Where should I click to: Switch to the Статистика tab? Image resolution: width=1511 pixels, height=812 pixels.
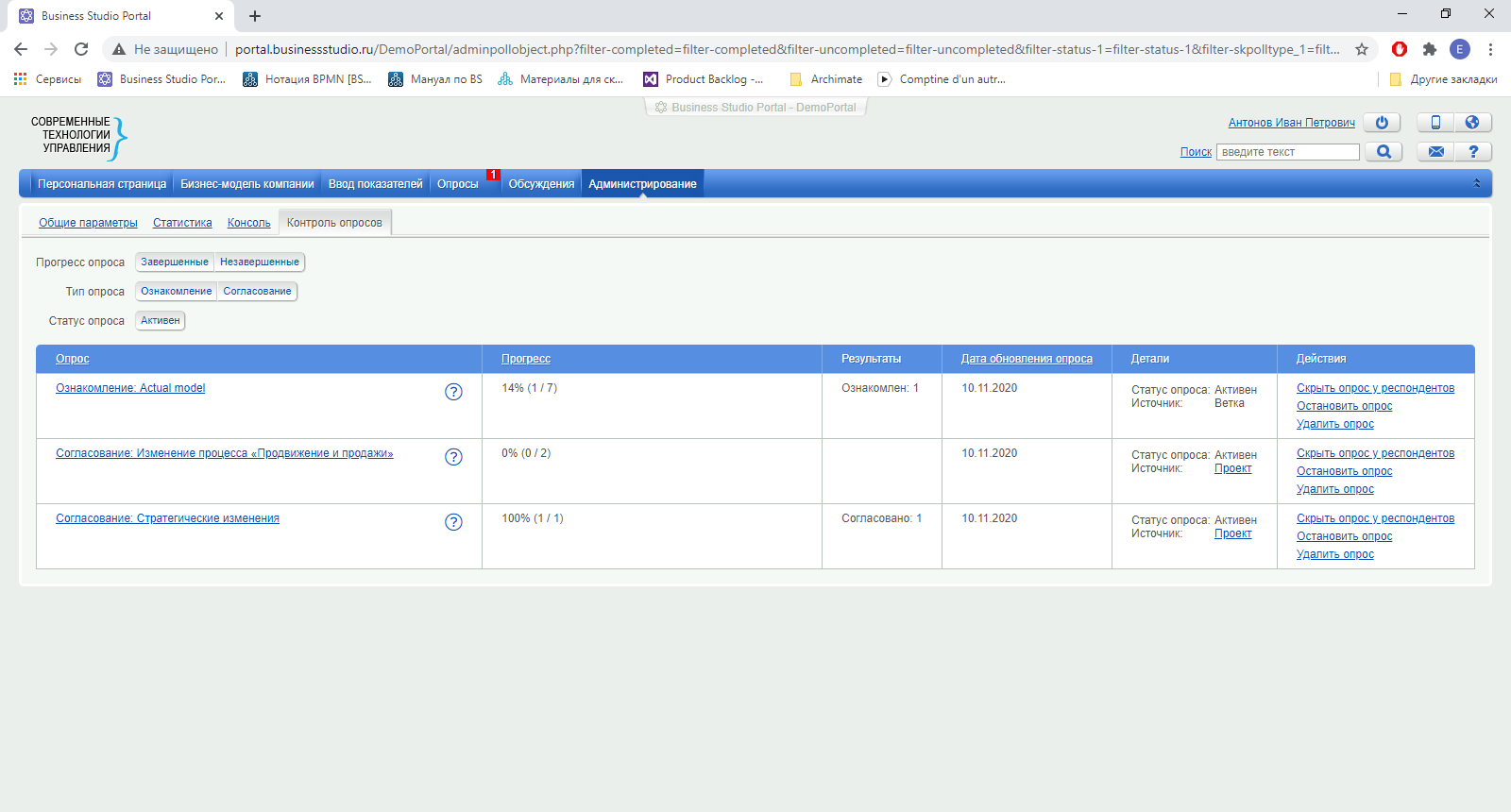182,223
